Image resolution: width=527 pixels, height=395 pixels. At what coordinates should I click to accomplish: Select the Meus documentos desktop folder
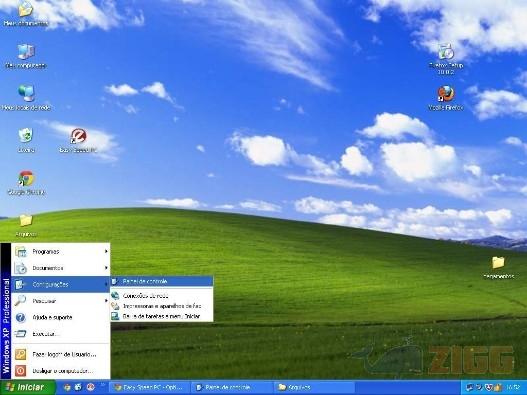coord(26,13)
